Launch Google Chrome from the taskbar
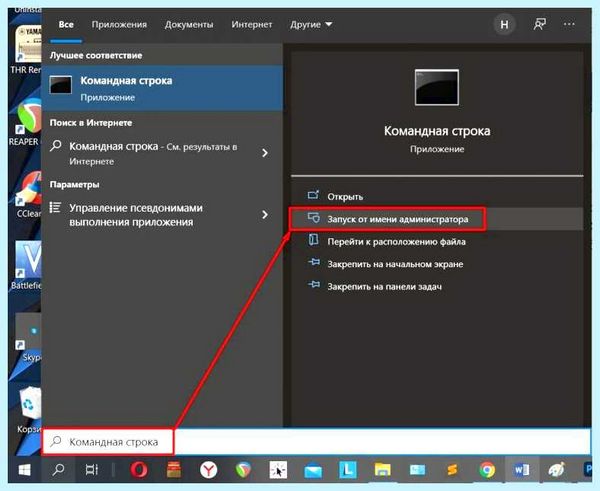Screen dimensions: 600x491 tap(487, 470)
